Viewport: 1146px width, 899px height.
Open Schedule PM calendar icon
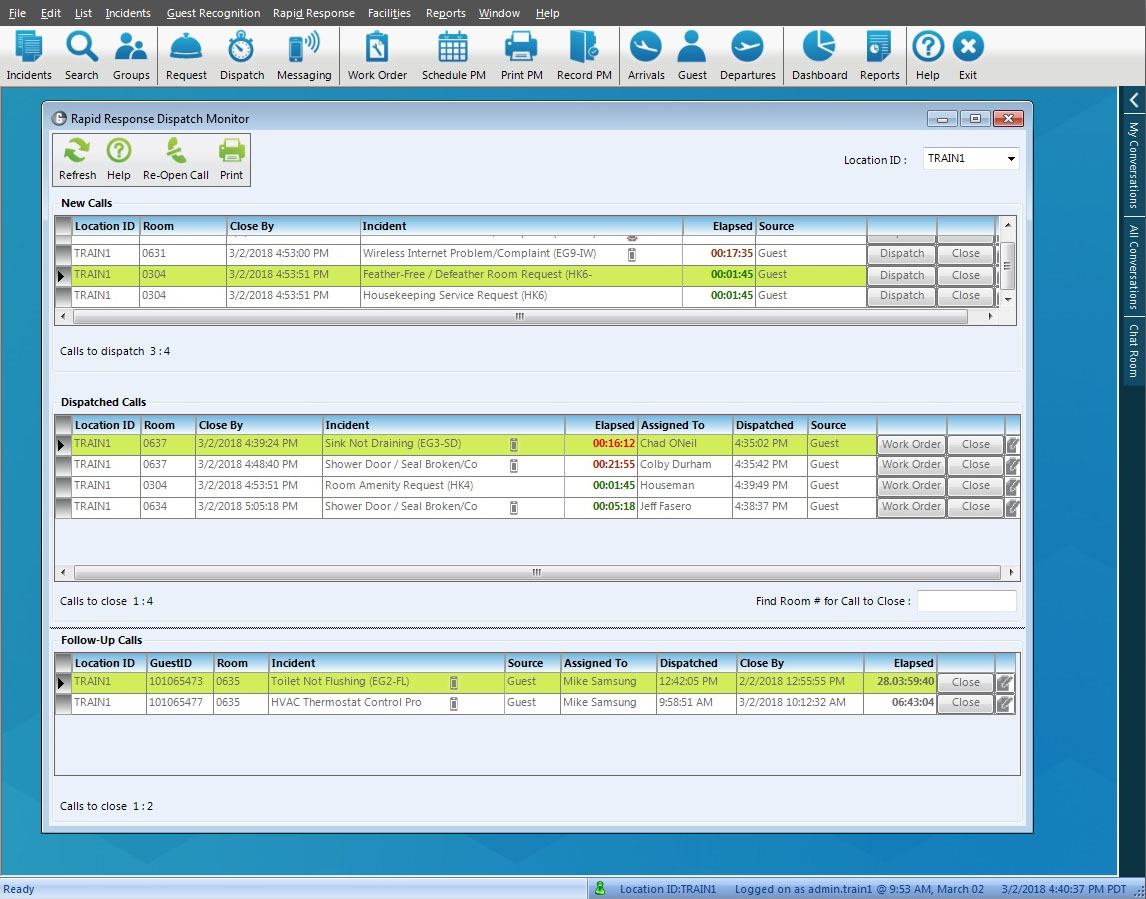[453, 55]
